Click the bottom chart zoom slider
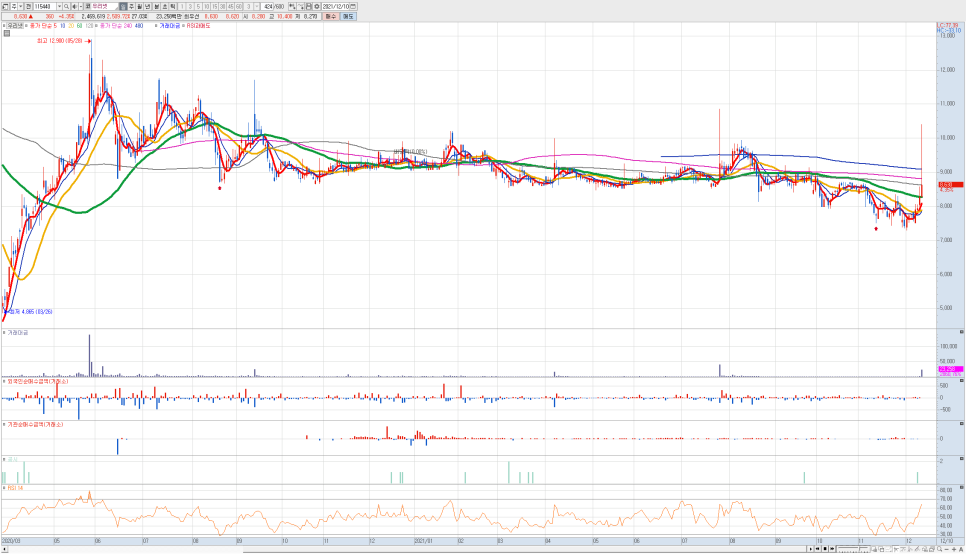 pos(853,548)
